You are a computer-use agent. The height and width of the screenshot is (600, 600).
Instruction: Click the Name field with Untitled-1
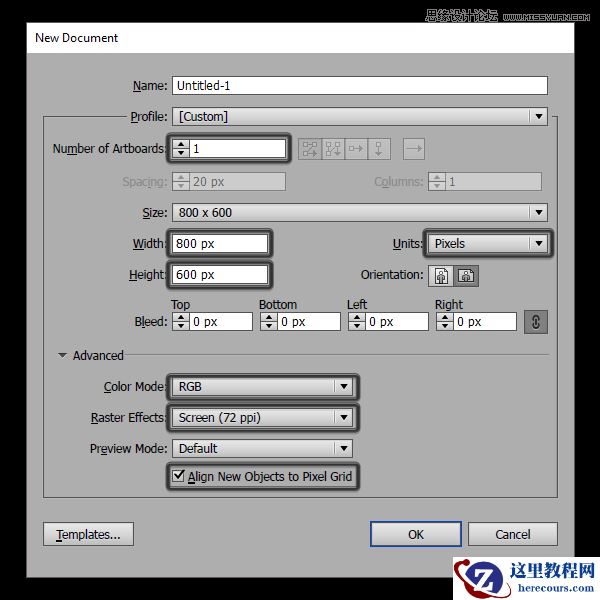(360, 85)
